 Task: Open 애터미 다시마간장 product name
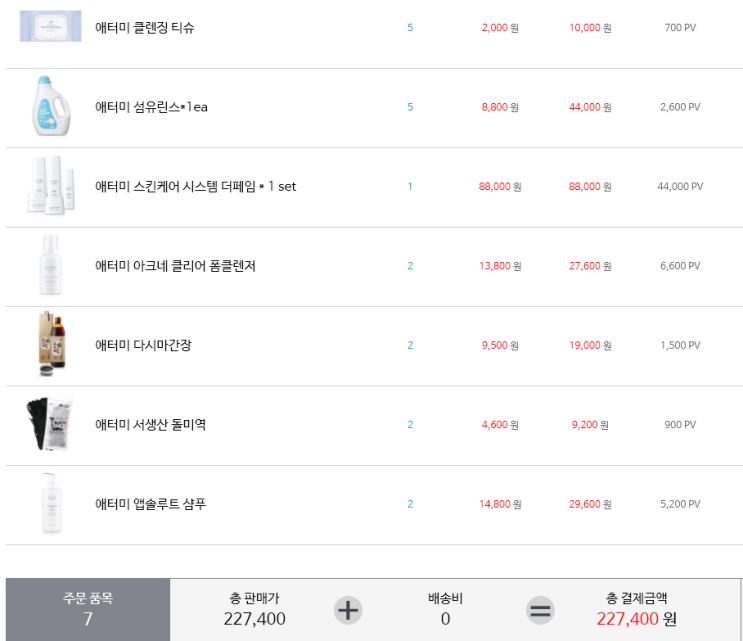[x=143, y=345]
